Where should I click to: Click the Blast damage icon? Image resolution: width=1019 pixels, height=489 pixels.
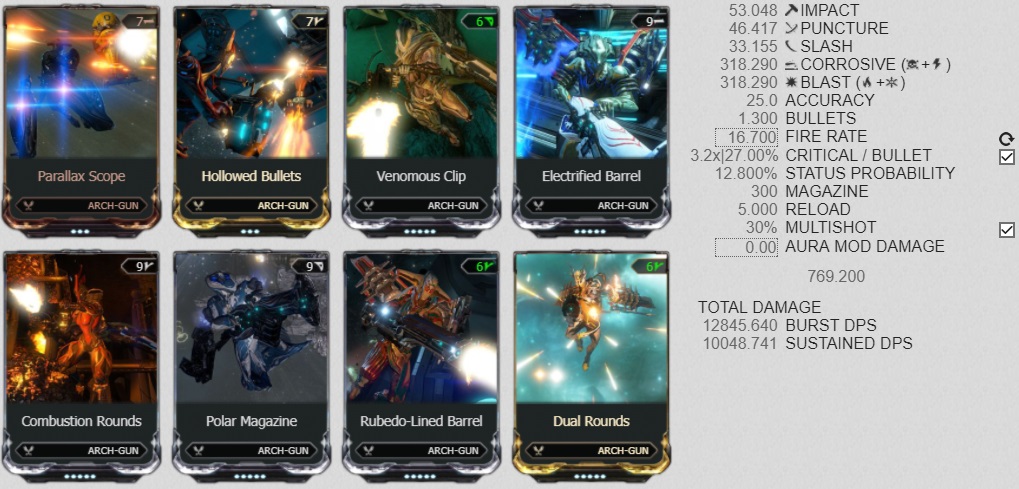pyautogui.click(x=791, y=83)
